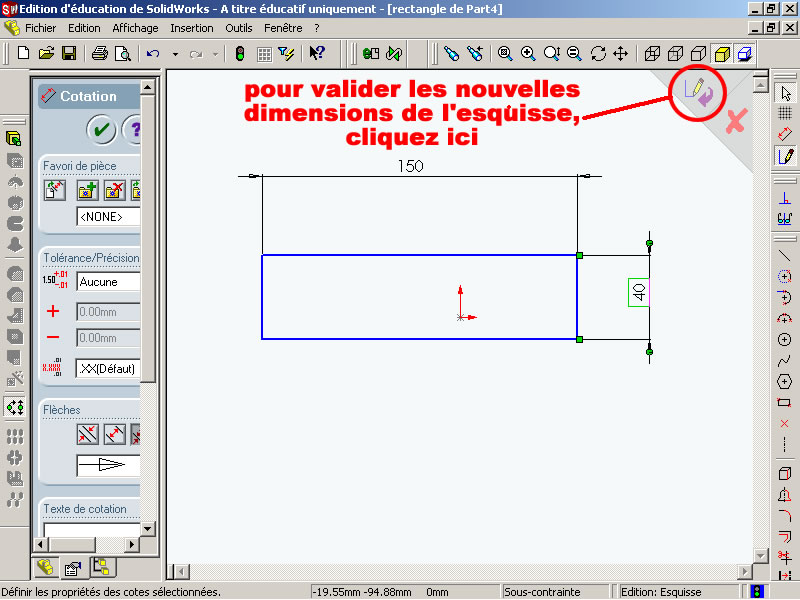This screenshot has width=800, height=600.
Task: Toggle shaded display mode
Action: [721, 53]
